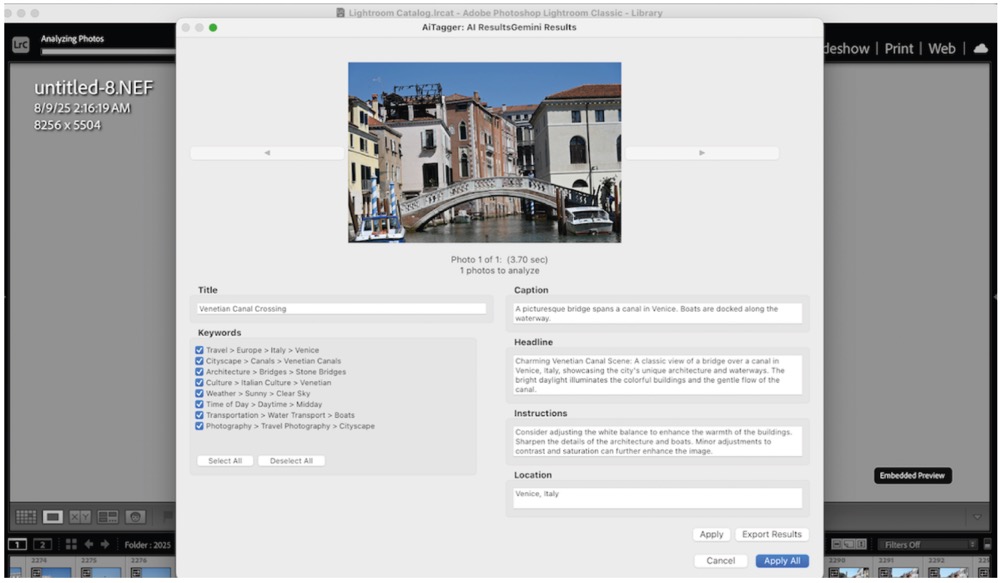Switch to the Print module

[x=898, y=48]
